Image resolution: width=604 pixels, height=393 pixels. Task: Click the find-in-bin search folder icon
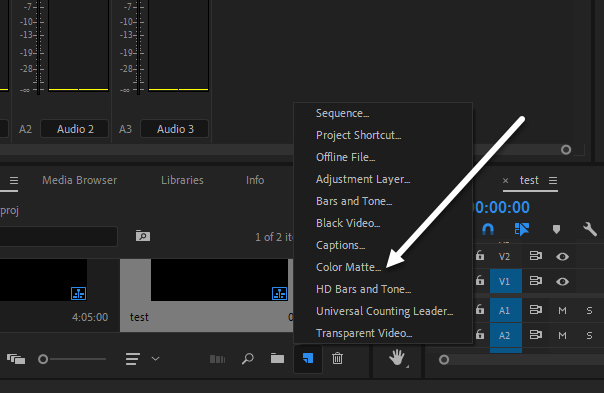[143, 235]
